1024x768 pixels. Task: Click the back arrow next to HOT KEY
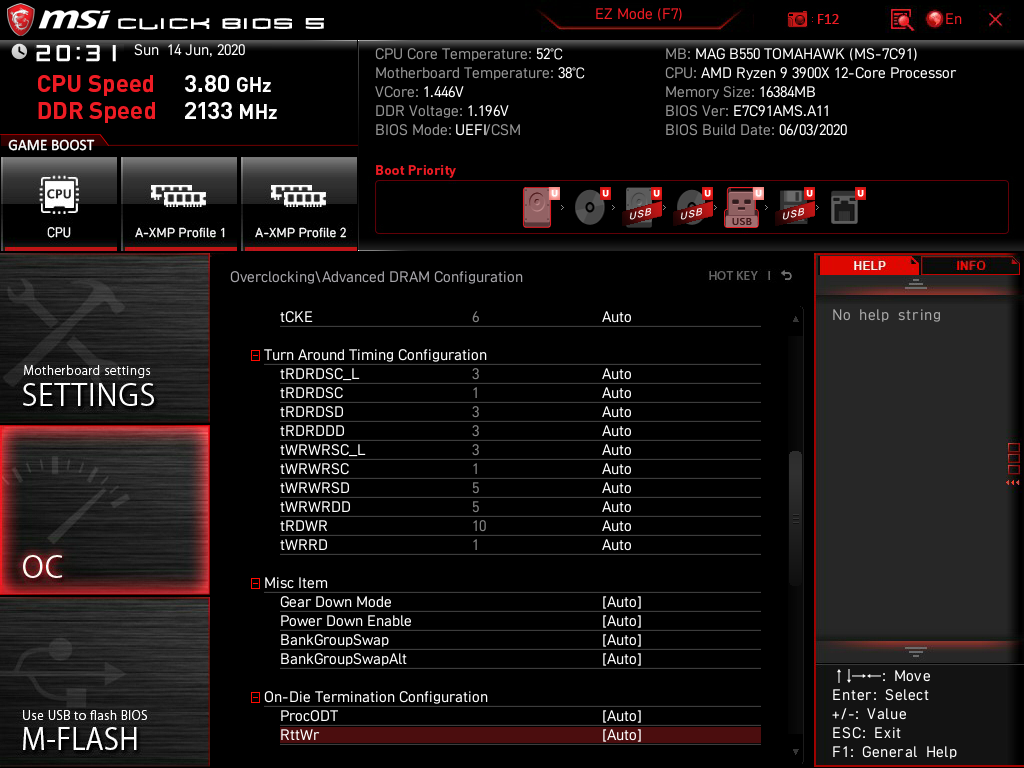tap(787, 276)
